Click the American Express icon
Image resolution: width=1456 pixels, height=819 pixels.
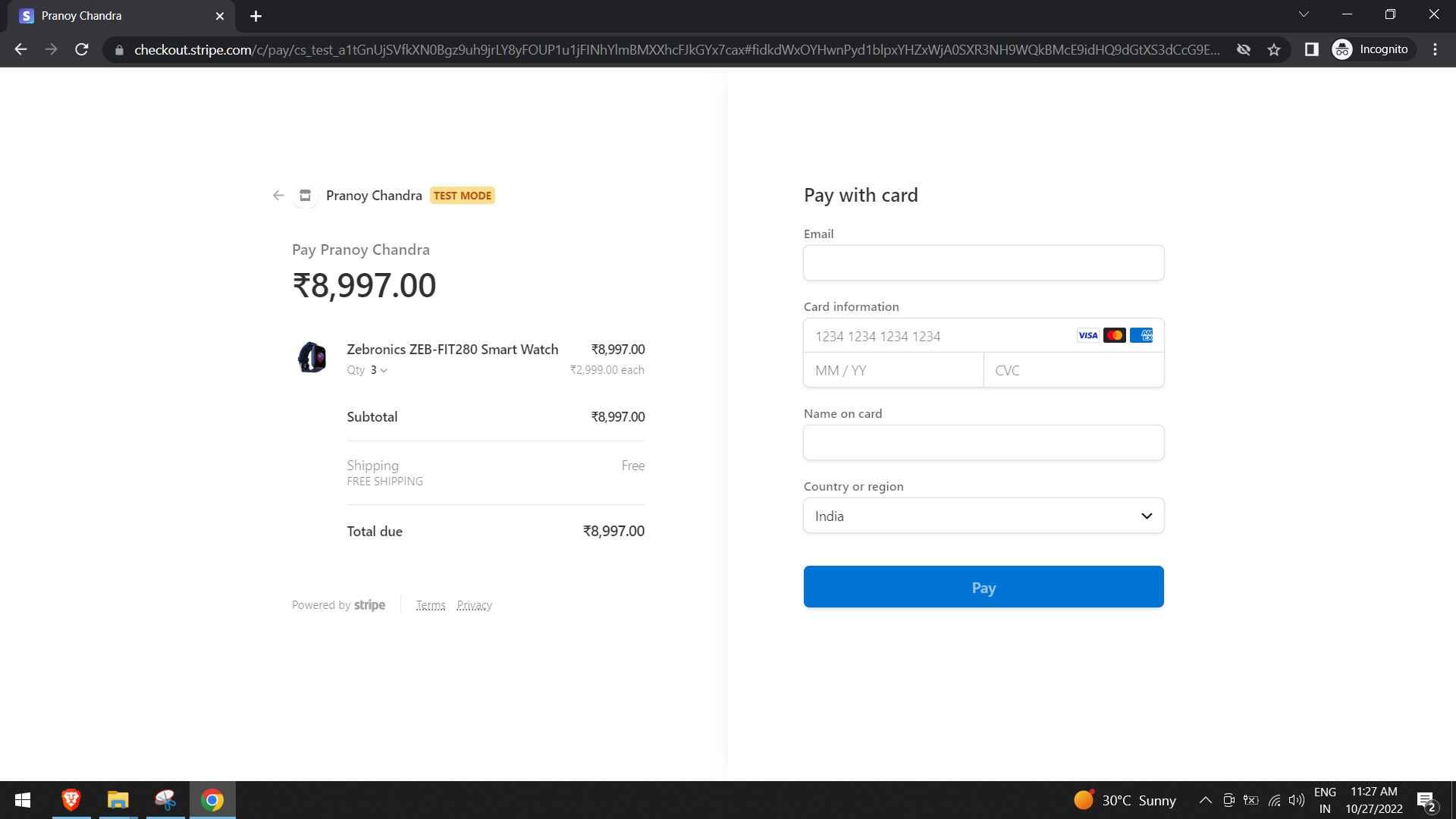coord(1141,334)
